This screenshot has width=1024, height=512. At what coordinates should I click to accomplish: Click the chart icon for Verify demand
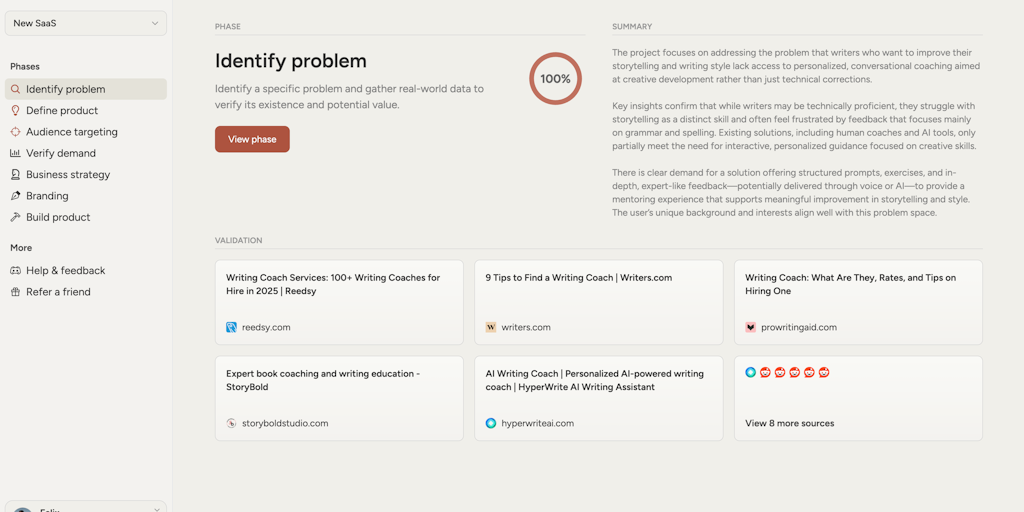pos(15,153)
